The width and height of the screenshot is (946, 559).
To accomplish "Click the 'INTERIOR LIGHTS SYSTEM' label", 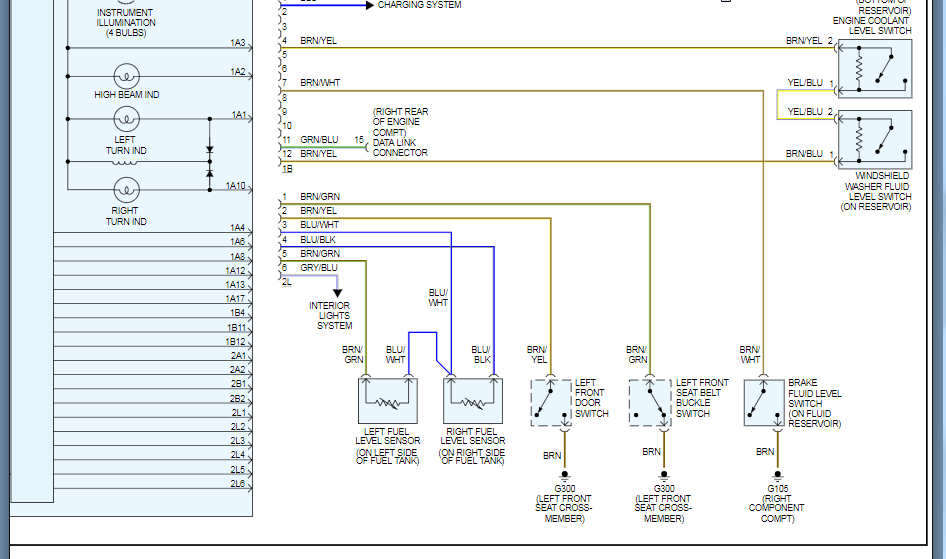I will click(331, 315).
